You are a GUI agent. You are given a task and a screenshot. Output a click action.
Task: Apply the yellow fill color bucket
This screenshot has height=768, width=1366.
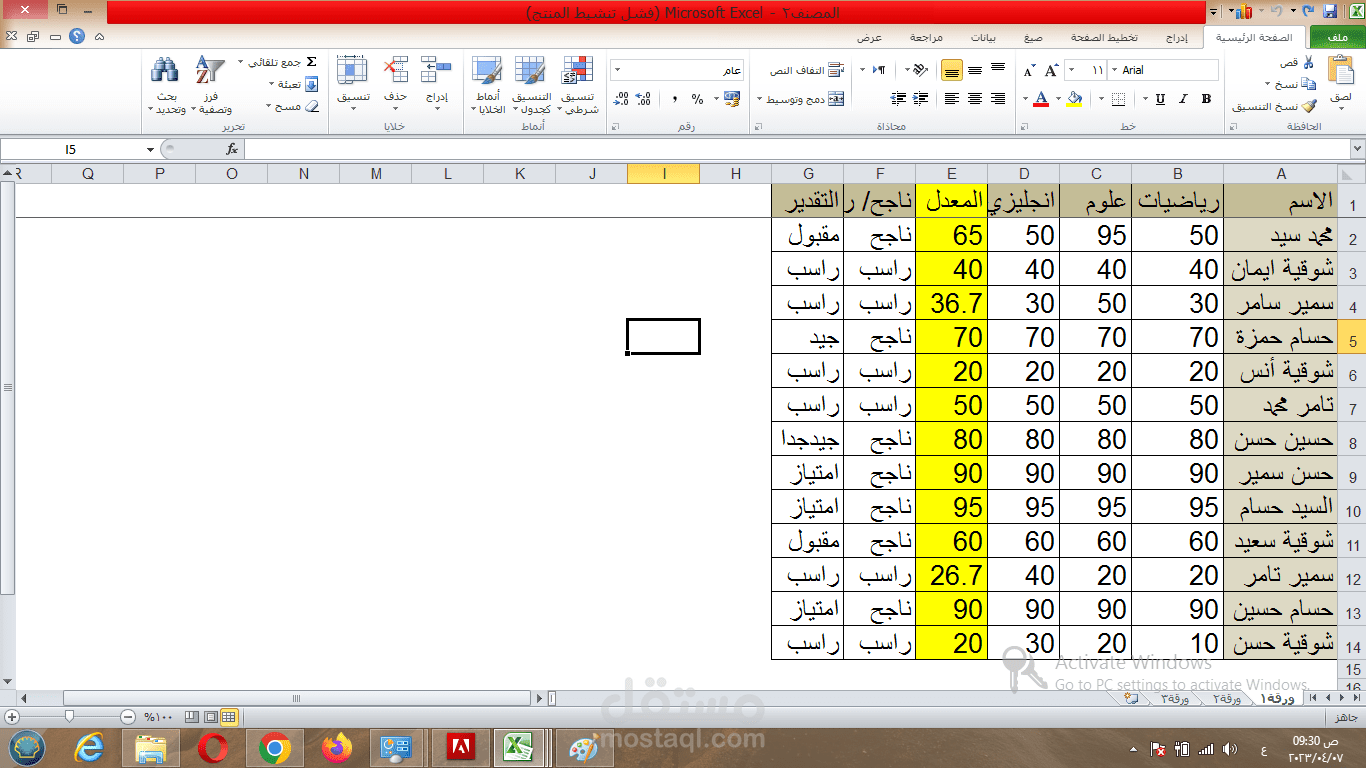(x=1075, y=99)
